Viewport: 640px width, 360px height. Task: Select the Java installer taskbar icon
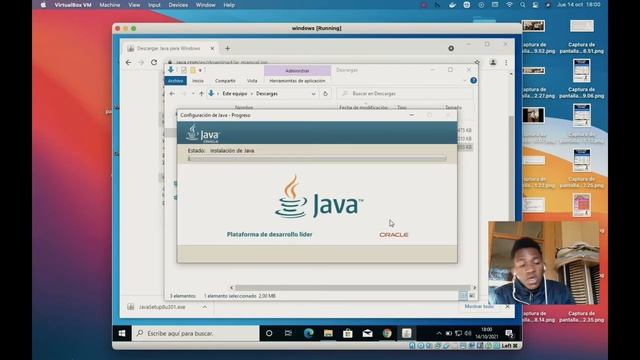407,333
